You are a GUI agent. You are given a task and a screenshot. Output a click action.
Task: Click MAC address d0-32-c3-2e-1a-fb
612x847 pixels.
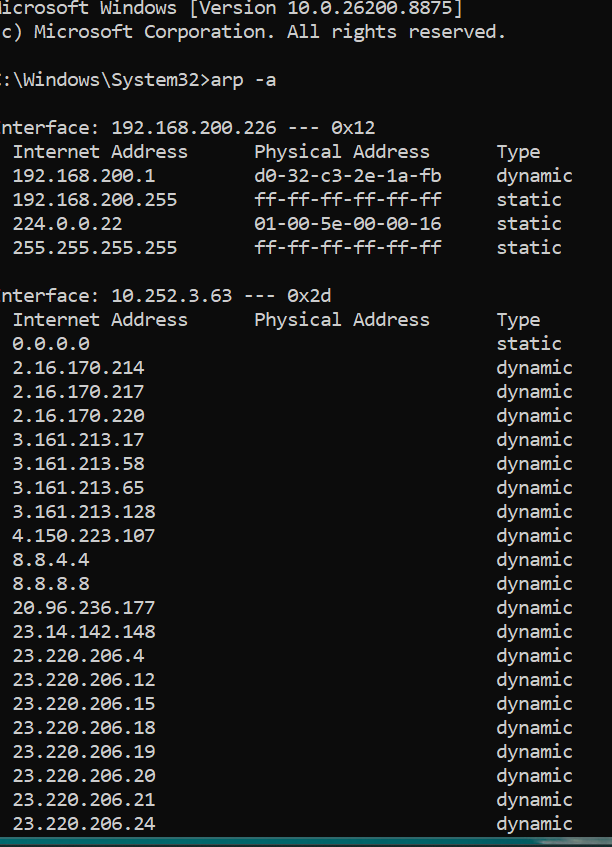pos(348,176)
